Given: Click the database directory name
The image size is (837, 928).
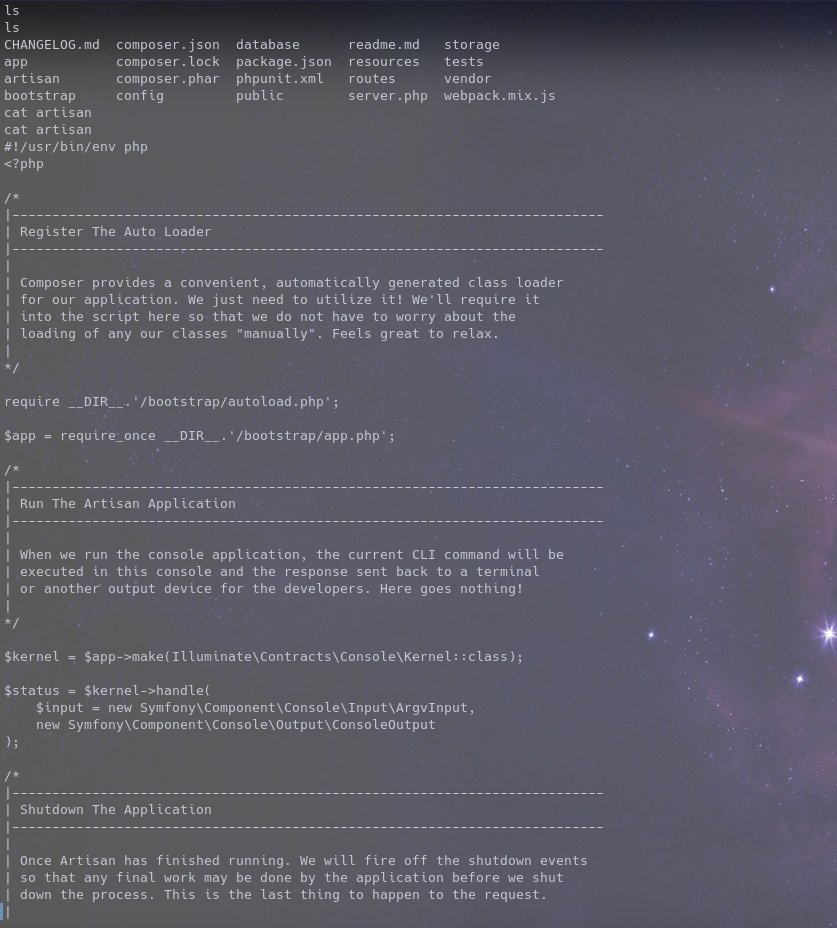Looking at the screenshot, I should [x=268, y=45].
